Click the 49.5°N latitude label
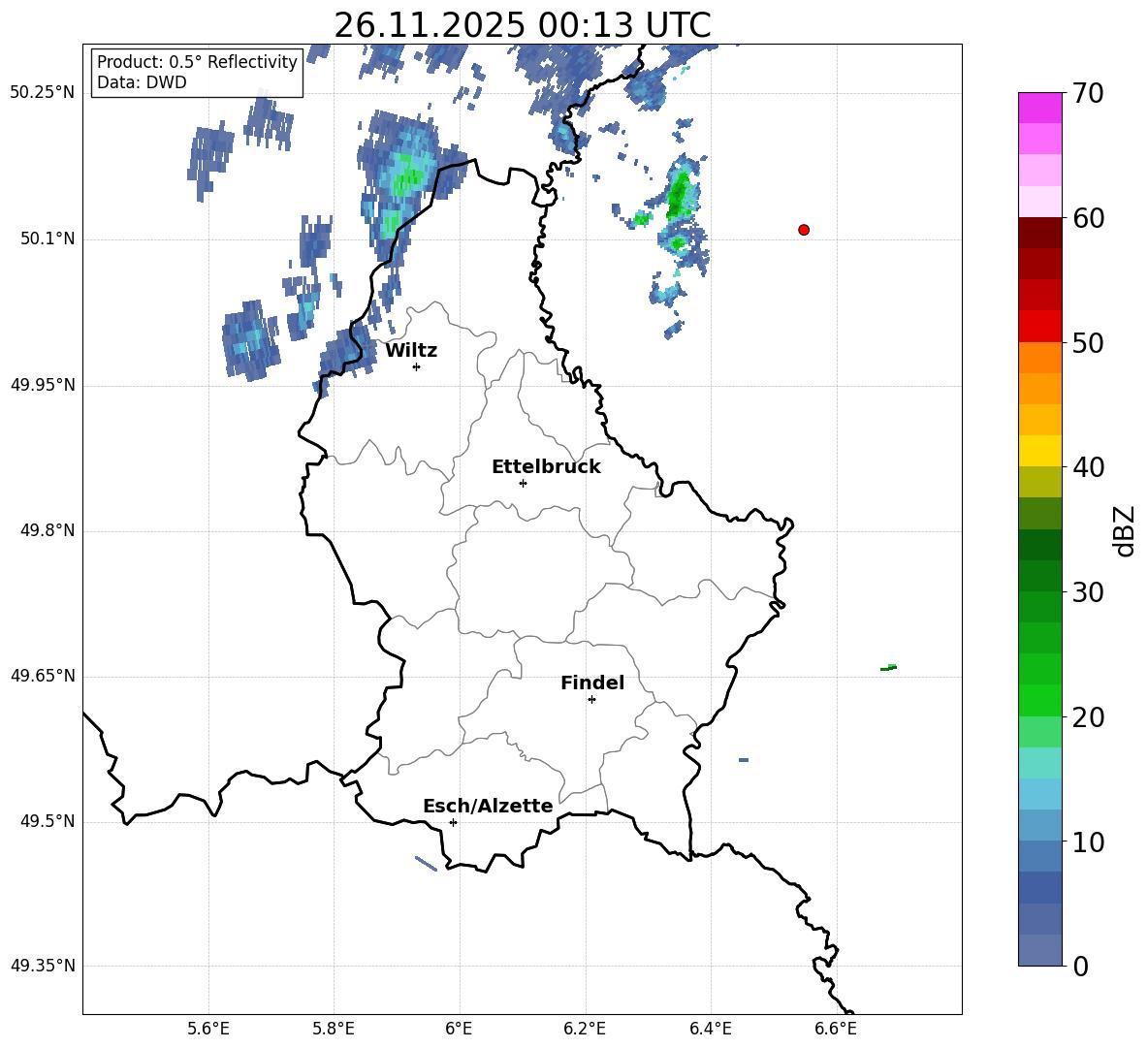 click(x=48, y=821)
